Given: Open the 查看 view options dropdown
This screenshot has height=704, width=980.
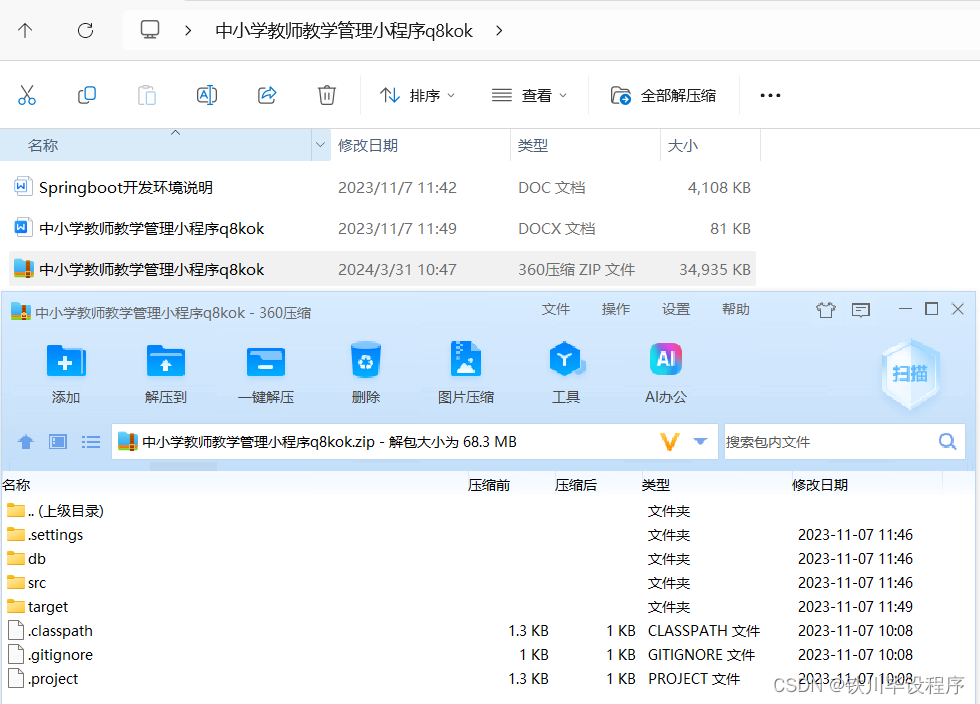Looking at the screenshot, I should pos(530,95).
